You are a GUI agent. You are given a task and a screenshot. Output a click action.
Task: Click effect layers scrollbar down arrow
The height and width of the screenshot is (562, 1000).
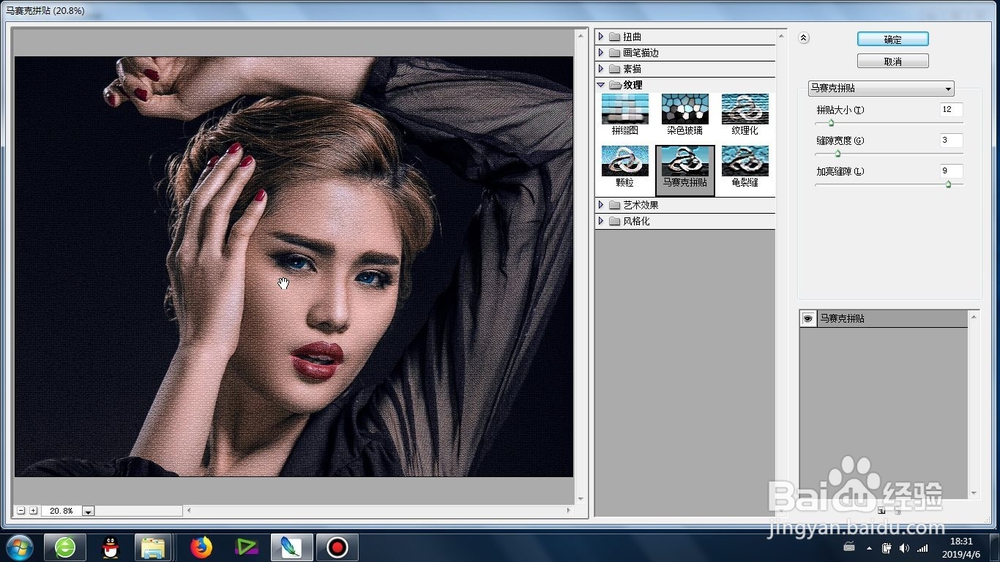coord(974,492)
